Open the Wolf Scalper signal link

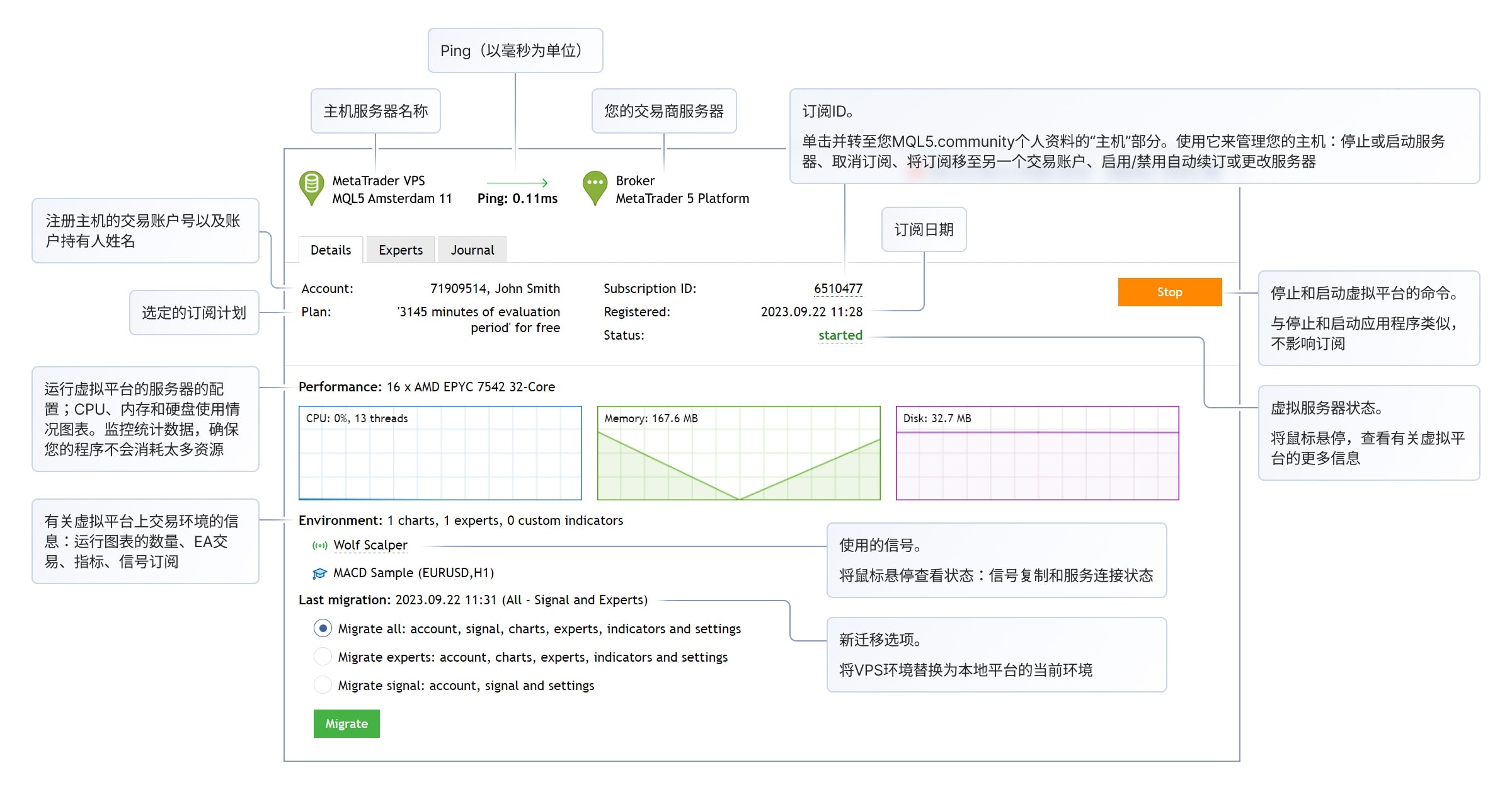(x=370, y=544)
